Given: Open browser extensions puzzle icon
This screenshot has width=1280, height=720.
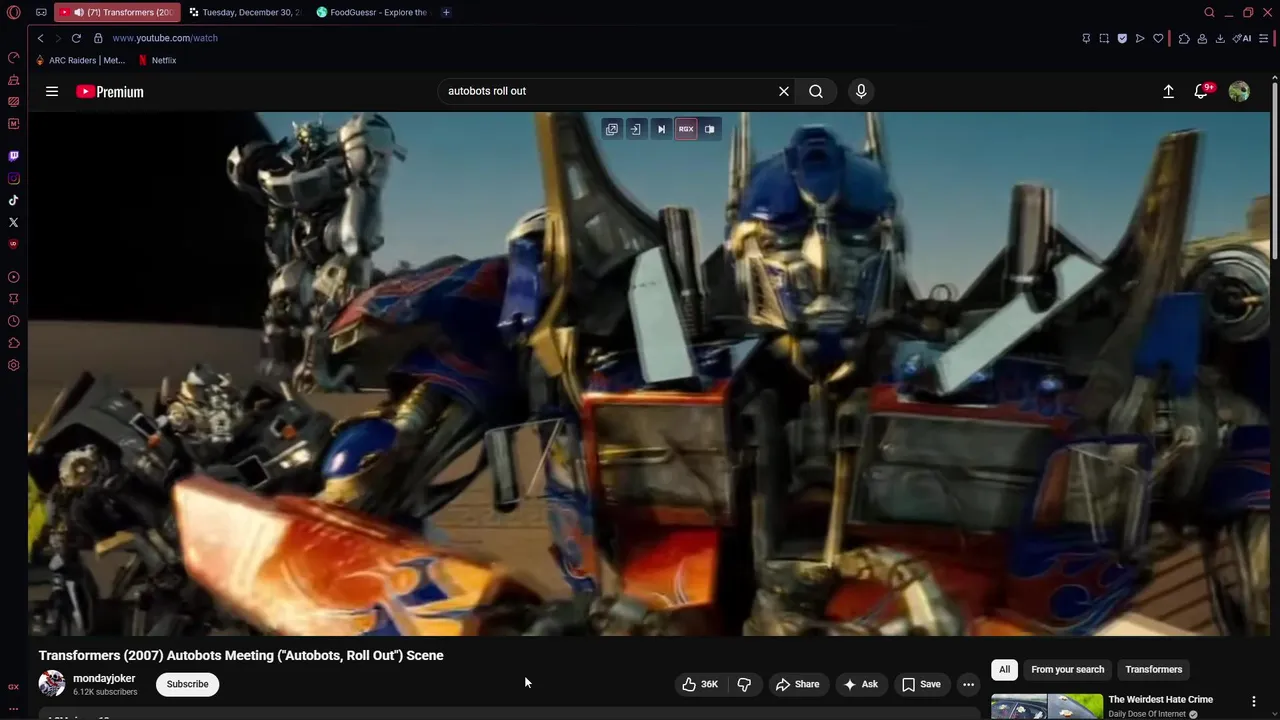Looking at the screenshot, I should coord(1184,38).
